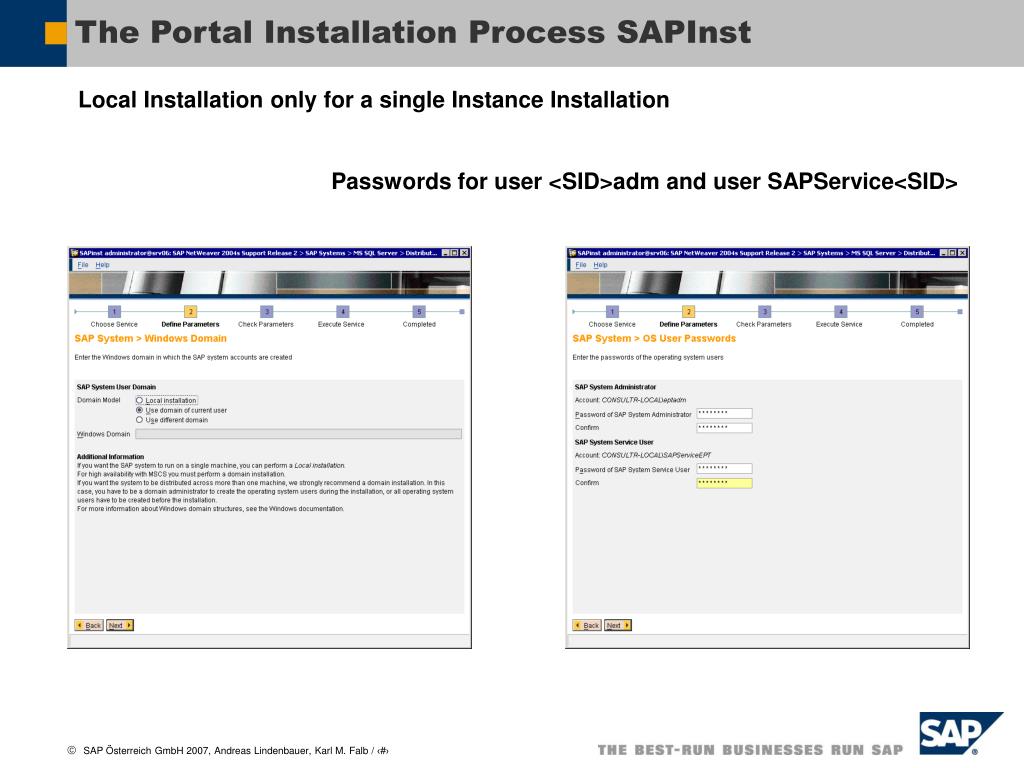Select Use domain of current user option
The width and height of the screenshot is (1024, 768).
[139, 410]
